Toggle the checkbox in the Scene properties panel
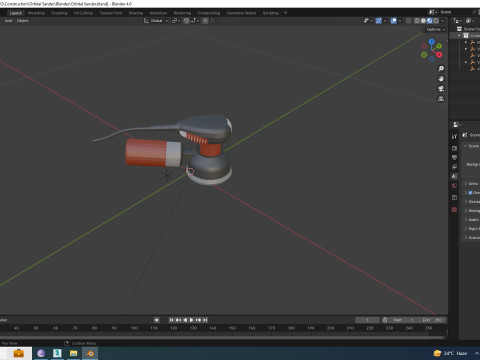The width and height of the screenshot is (480, 360). tap(470, 193)
